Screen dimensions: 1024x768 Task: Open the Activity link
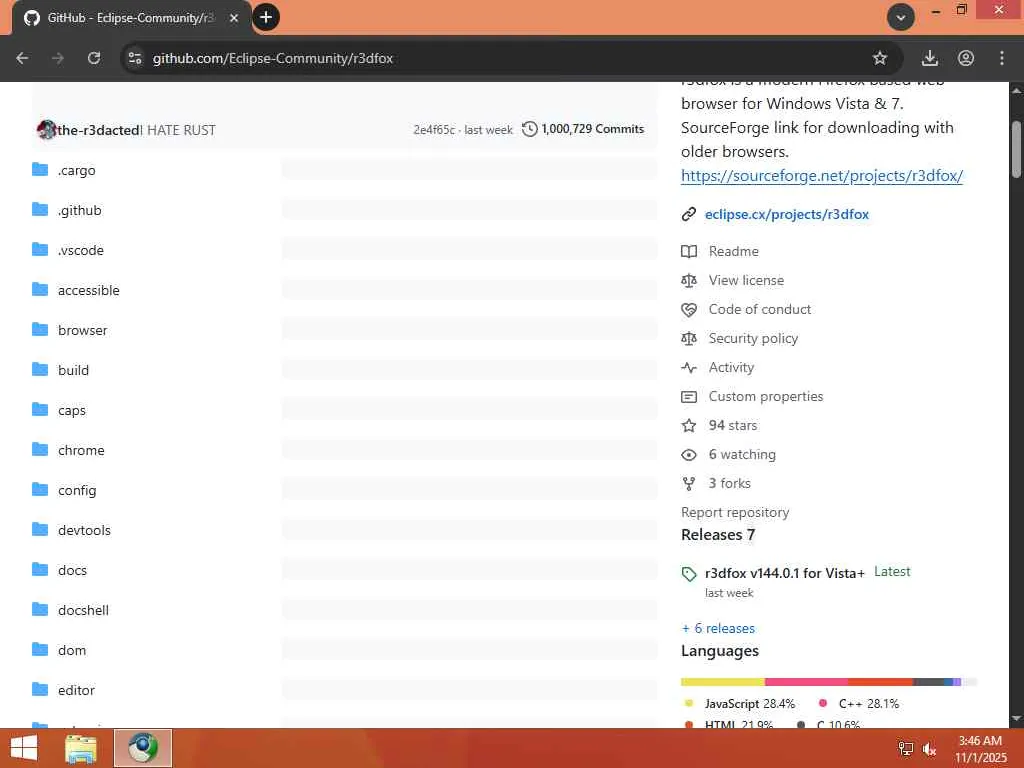point(731,368)
